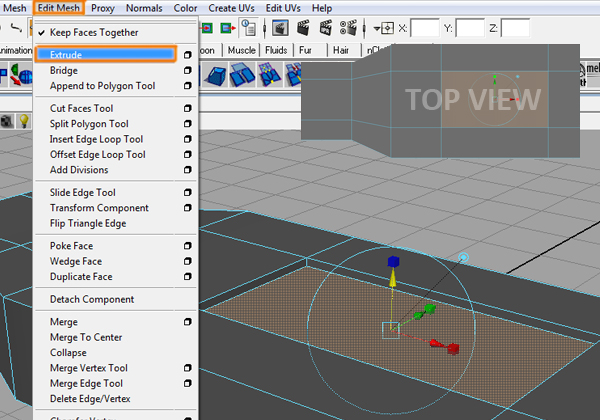Switch to the Muscle shelf tab

click(x=241, y=50)
